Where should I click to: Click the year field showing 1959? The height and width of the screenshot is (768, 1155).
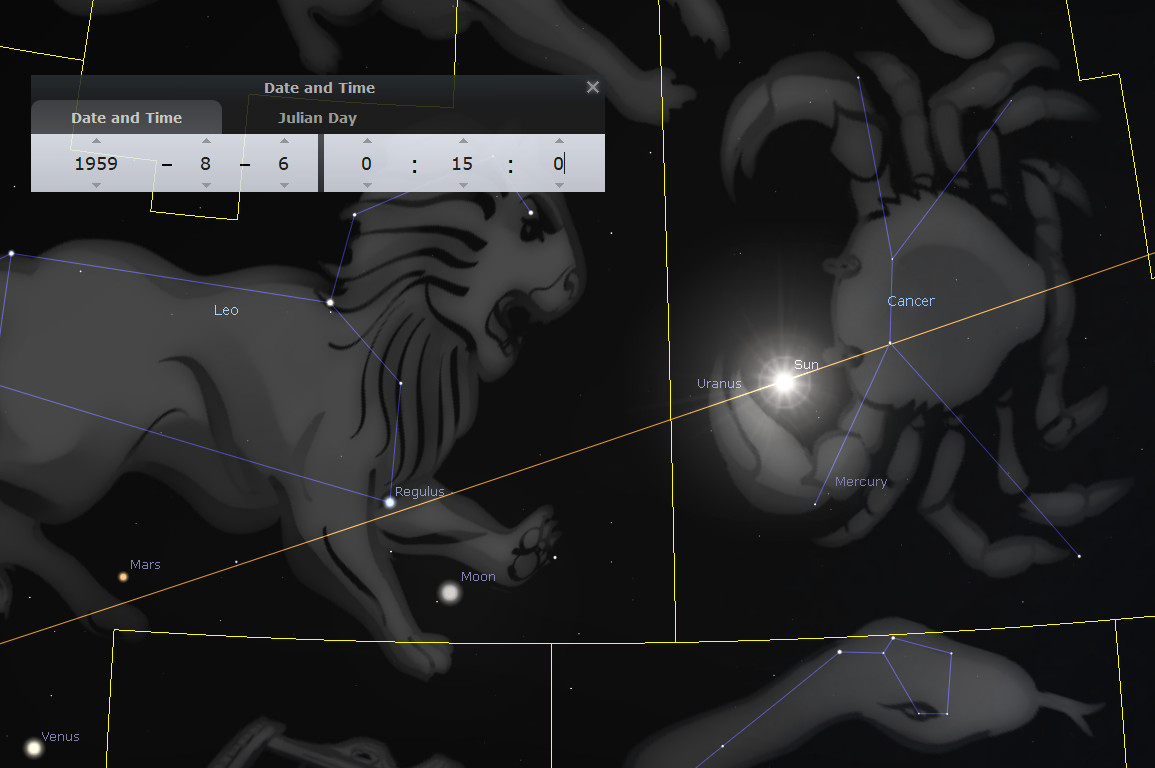pos(96,163)
